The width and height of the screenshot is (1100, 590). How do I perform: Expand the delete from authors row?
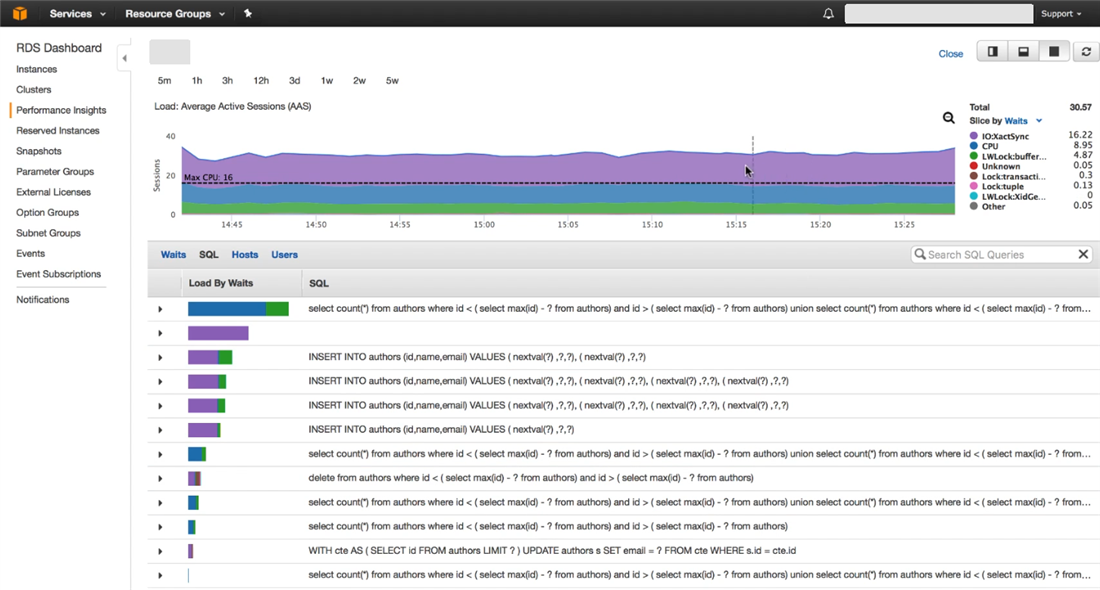[160, 478]
